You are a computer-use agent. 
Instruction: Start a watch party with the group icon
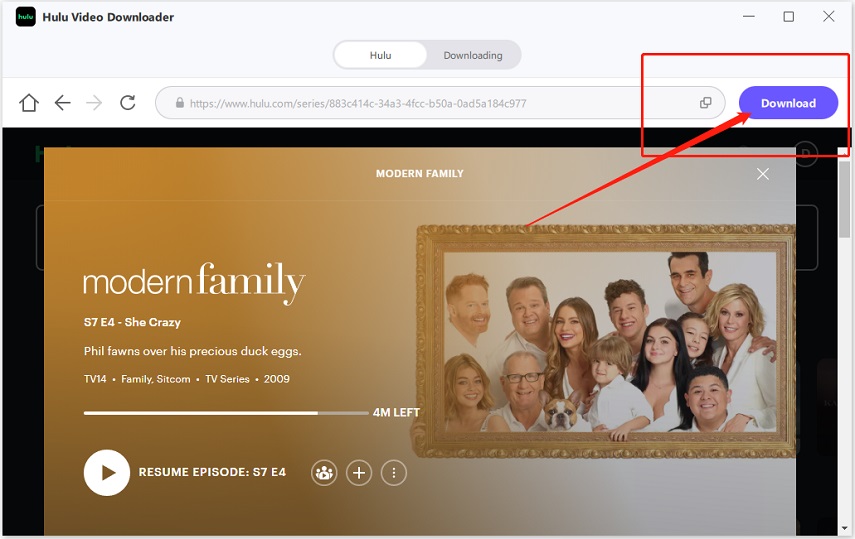(x=324, y=473)
